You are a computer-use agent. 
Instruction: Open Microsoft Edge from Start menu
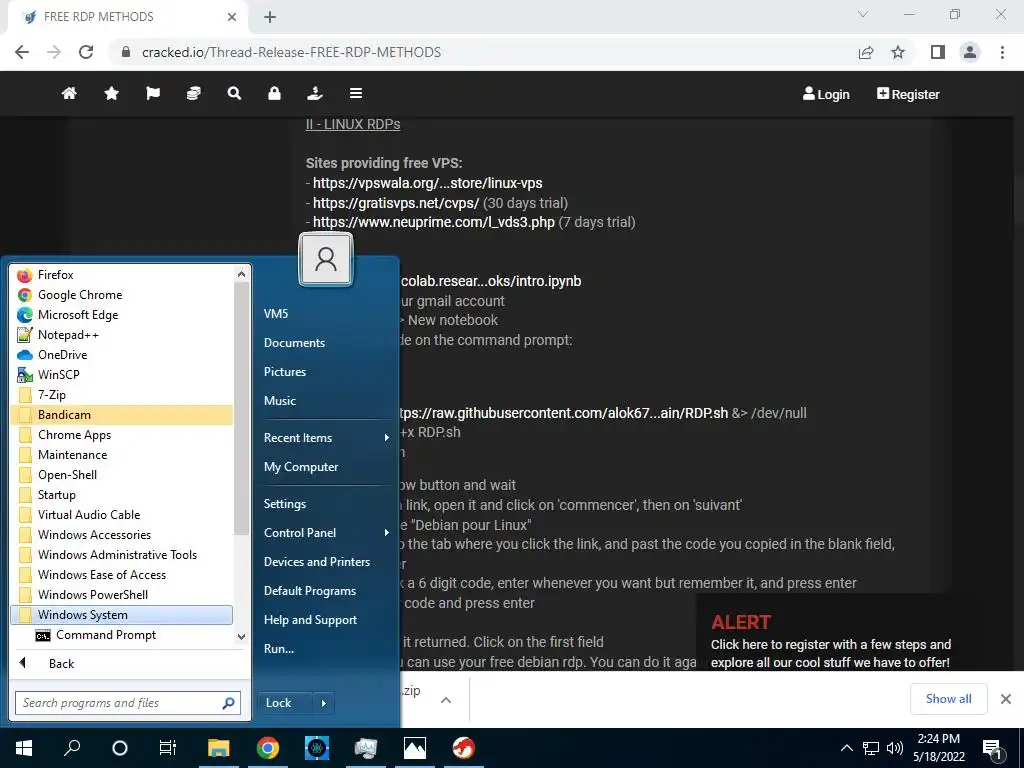121,315
